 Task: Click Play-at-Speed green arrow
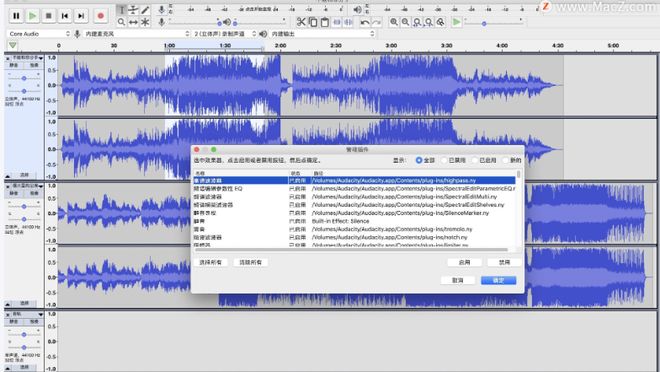(456, 22)
